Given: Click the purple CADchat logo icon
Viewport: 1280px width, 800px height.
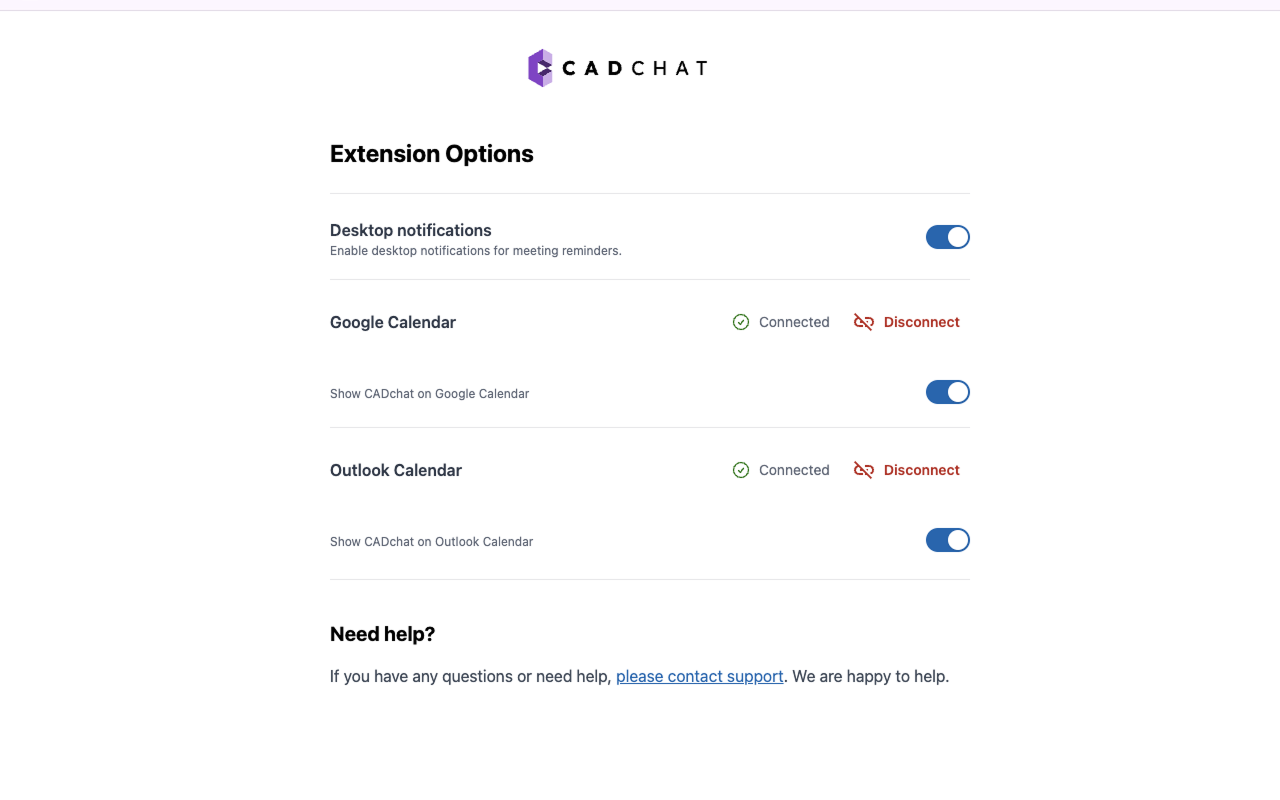Looking at the screenshot, I should tap(540, 68).
